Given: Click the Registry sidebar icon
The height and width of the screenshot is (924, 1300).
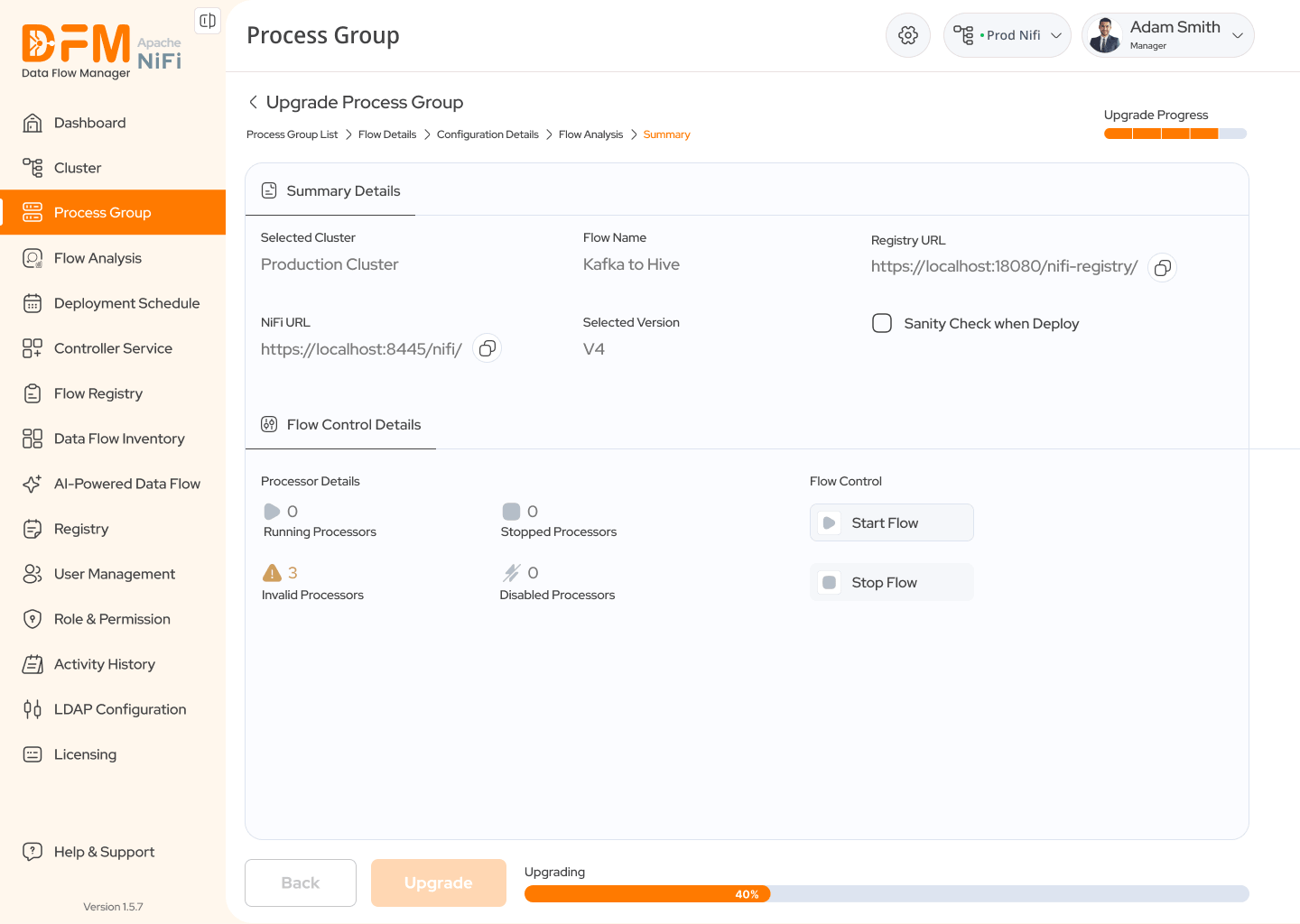Looking at the screenshot, I should (32, 529).
